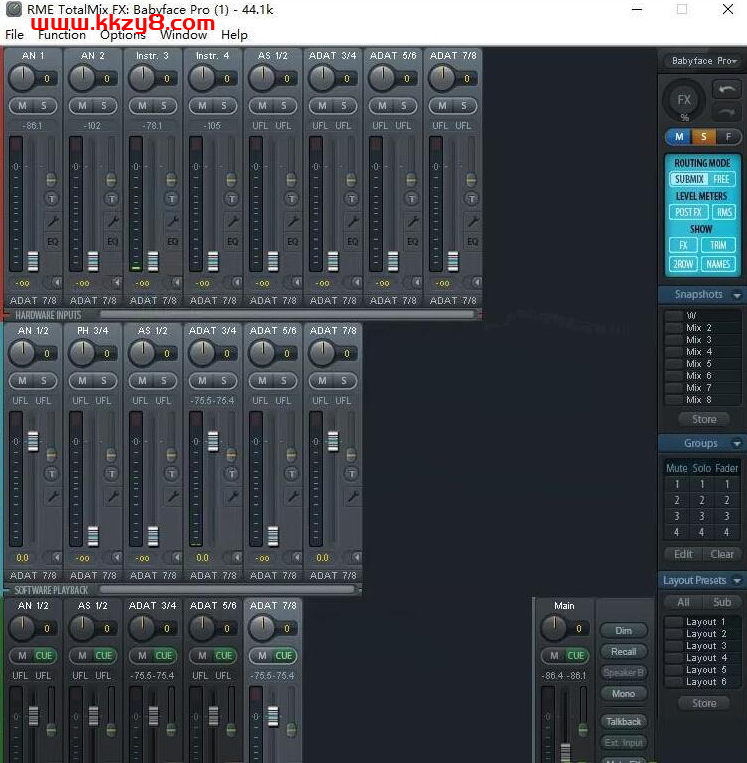Open the Babyface Pro device dropdown
The width and height of the screenshot is (747, 763).
coord(703,61)
